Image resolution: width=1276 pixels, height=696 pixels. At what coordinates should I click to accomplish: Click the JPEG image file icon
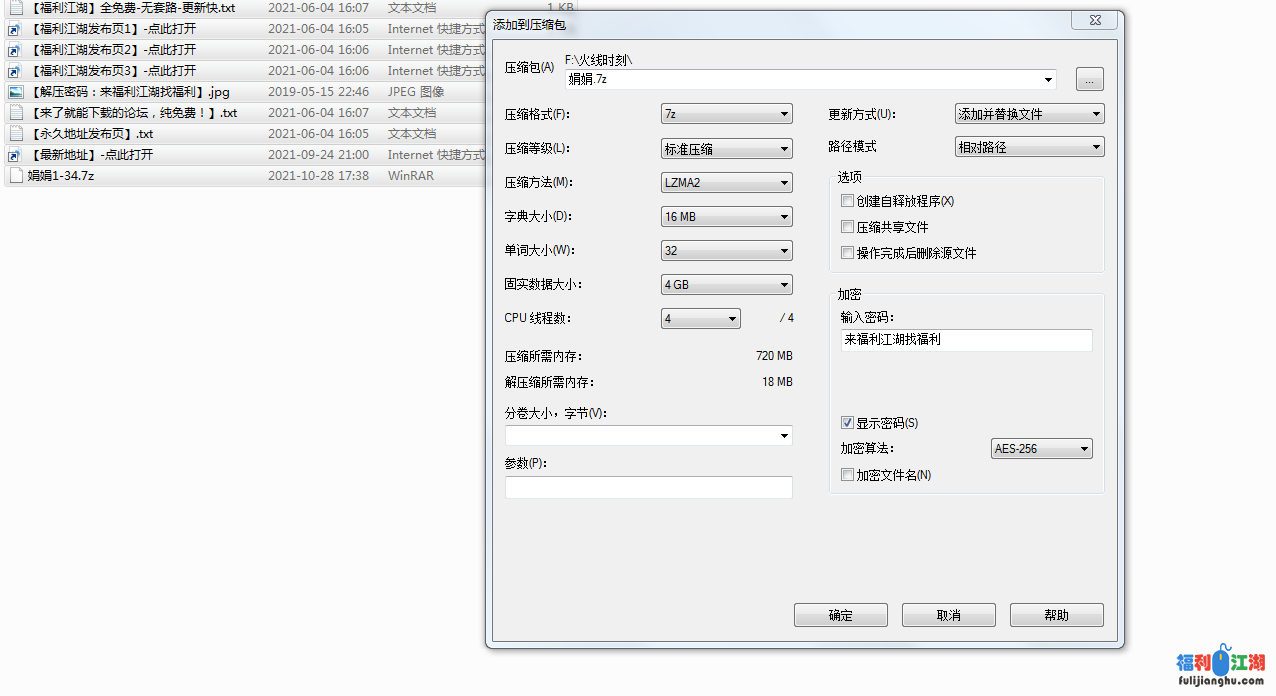(x=16, y=92)
